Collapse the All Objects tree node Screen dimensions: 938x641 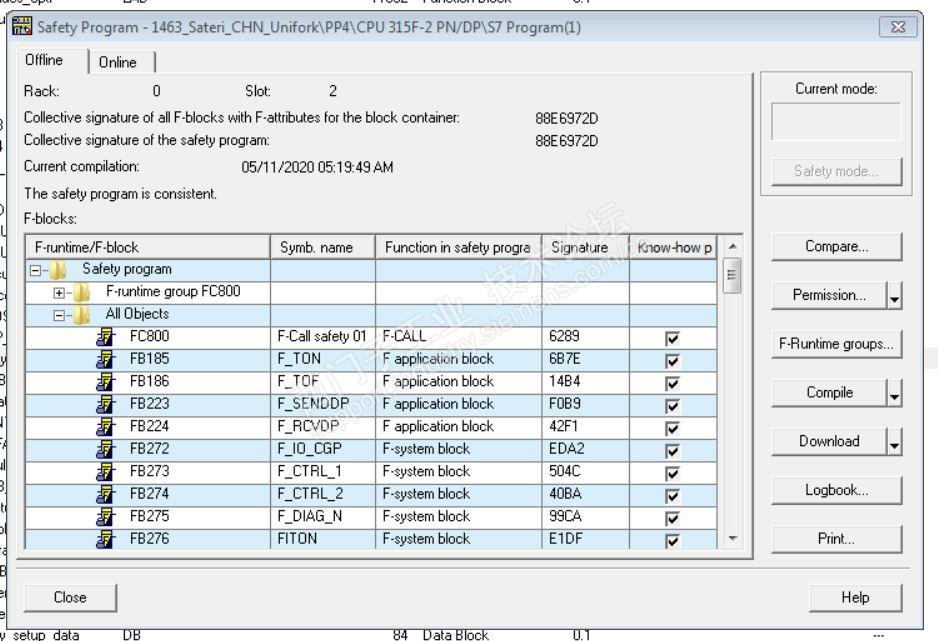pyautogui.click(x=59, y=315)
